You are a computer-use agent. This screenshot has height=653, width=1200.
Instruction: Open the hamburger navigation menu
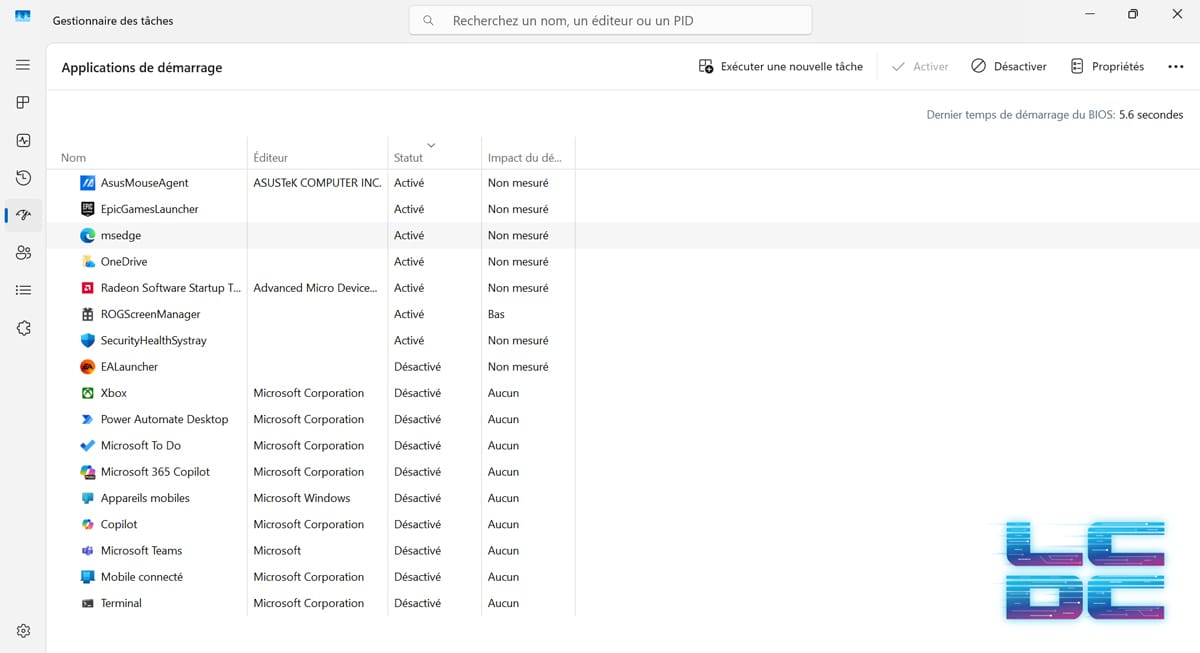[x=23, y=65]
